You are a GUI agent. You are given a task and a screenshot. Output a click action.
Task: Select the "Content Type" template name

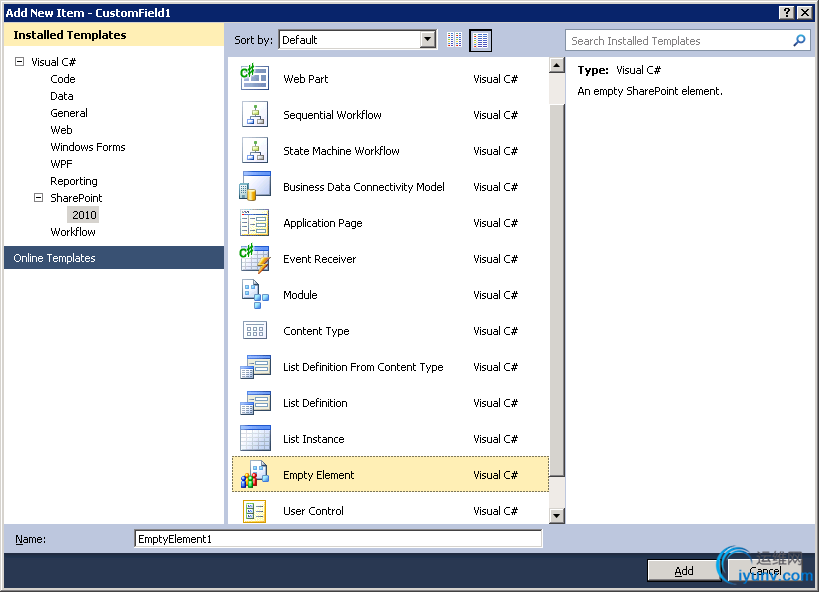point(316,331)
